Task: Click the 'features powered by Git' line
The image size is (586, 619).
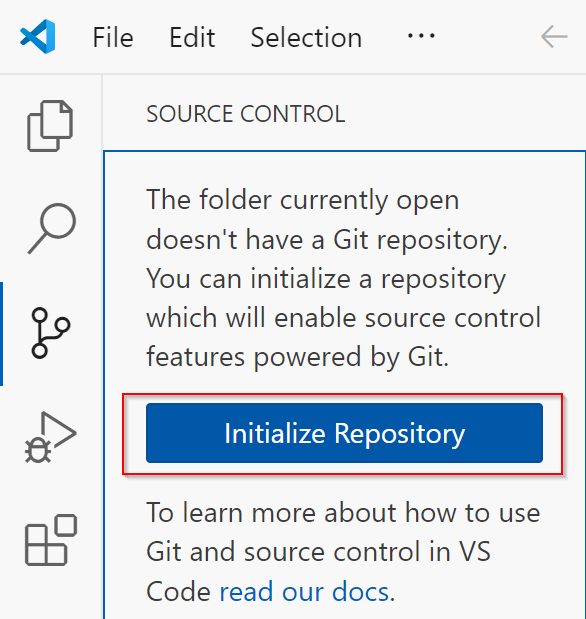Action: [297, 357]
